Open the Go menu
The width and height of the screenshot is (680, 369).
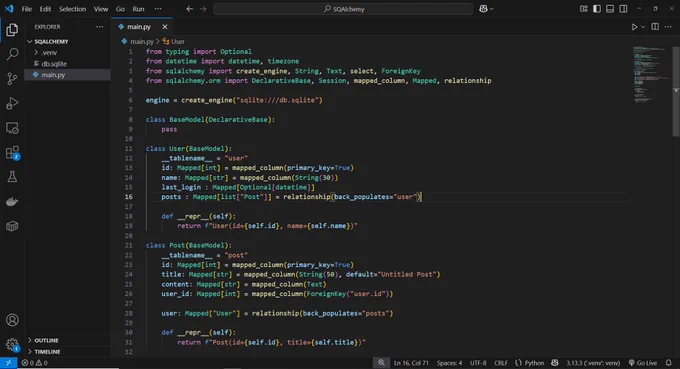point(120,9)
